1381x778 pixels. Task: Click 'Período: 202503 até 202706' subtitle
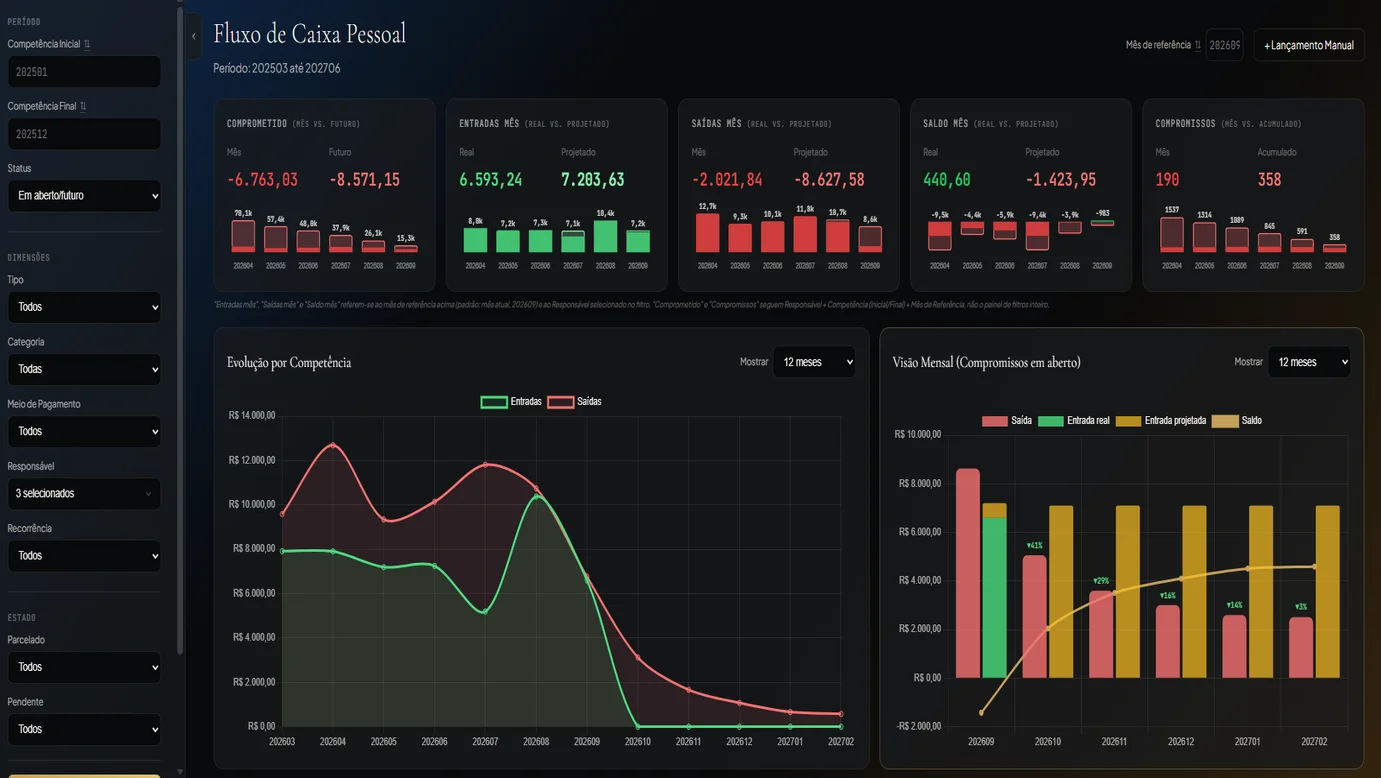coord(277,68)
